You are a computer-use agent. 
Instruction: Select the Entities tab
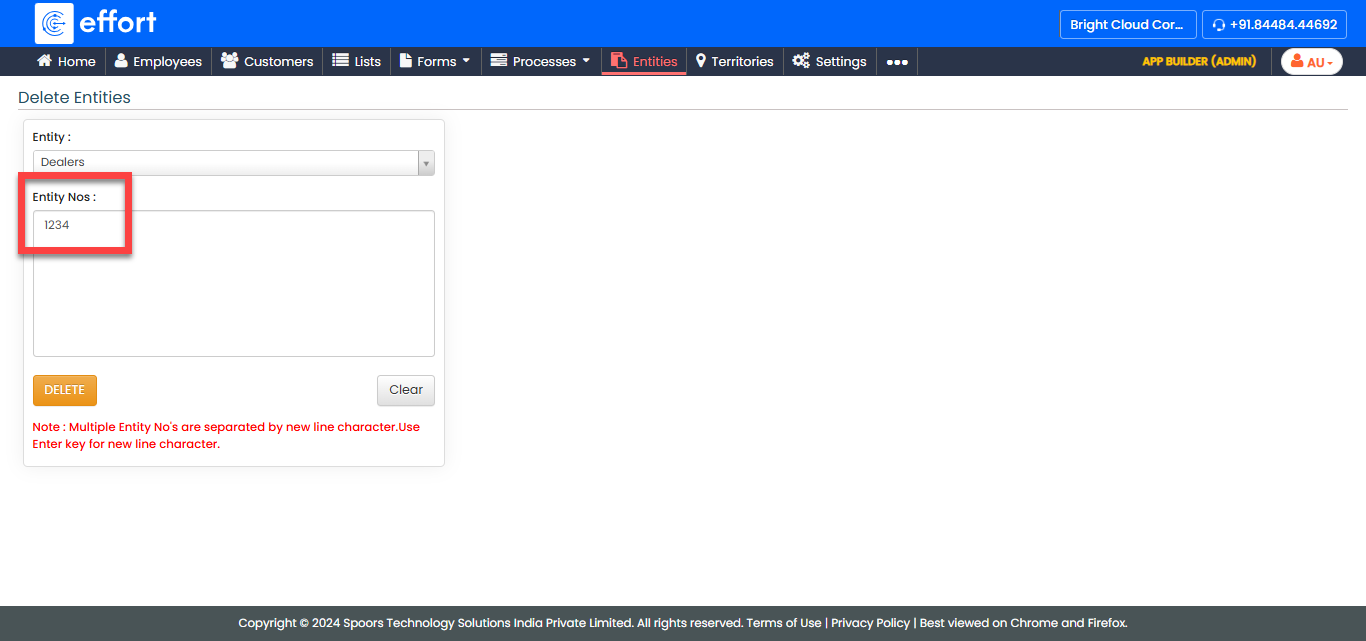coord(644,61)
